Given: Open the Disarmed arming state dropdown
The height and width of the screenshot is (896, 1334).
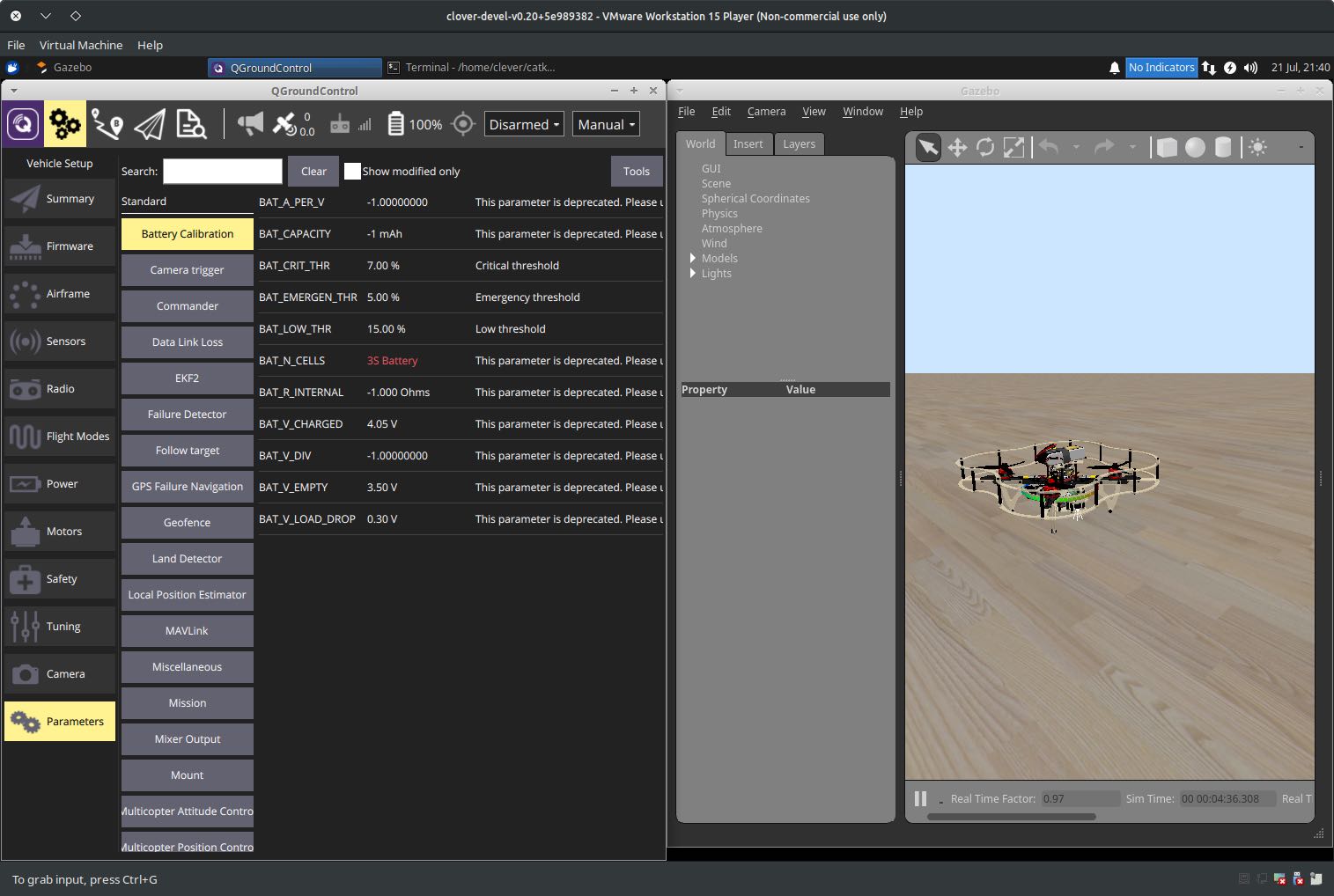Looking at the screenshot, I should [524, 125].
